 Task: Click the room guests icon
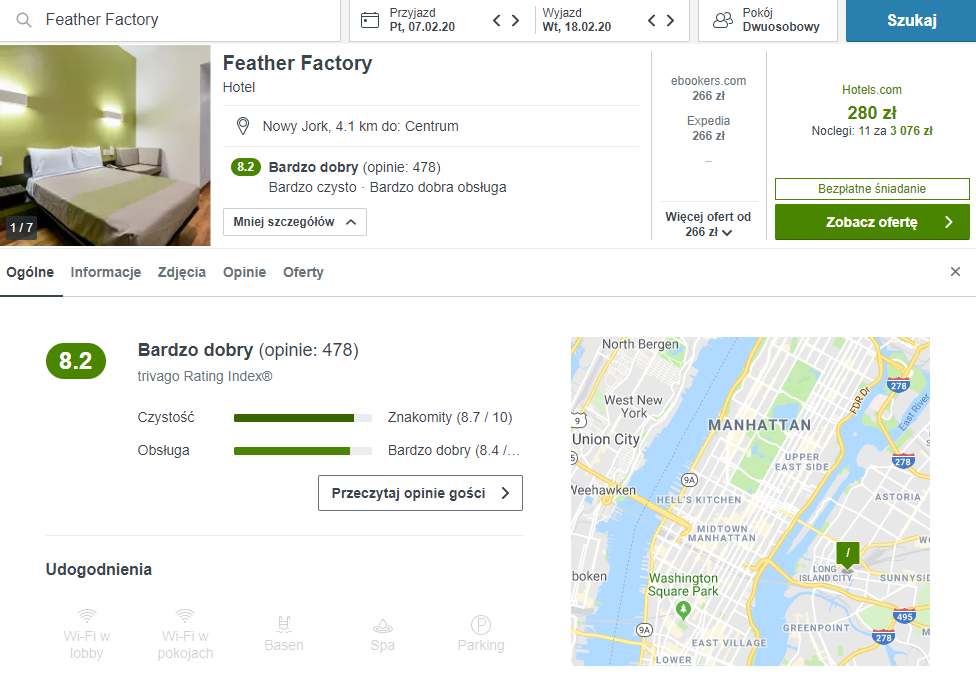point(723,20)
